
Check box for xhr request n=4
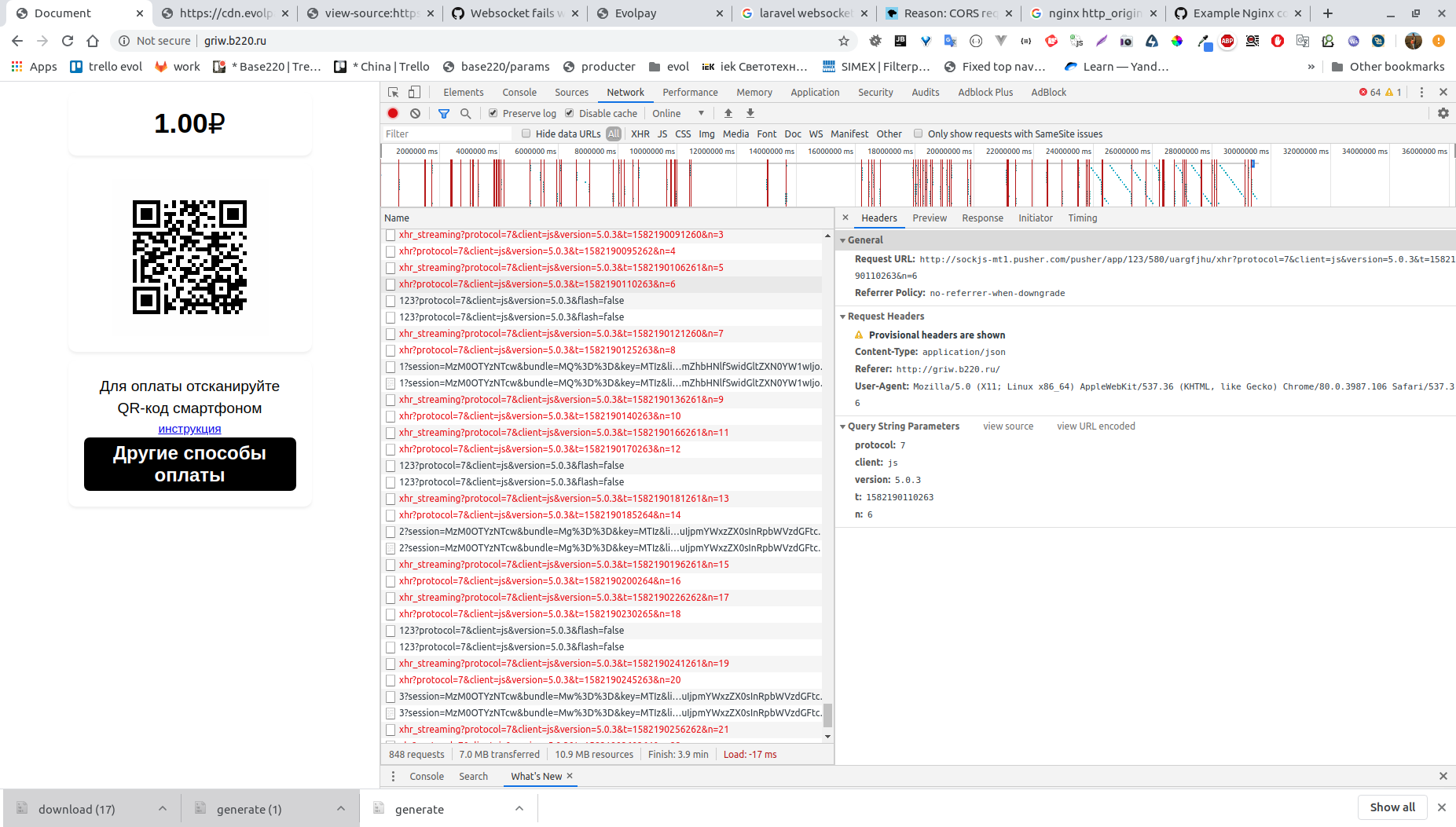pyautogui.click(x=391, y=251)
